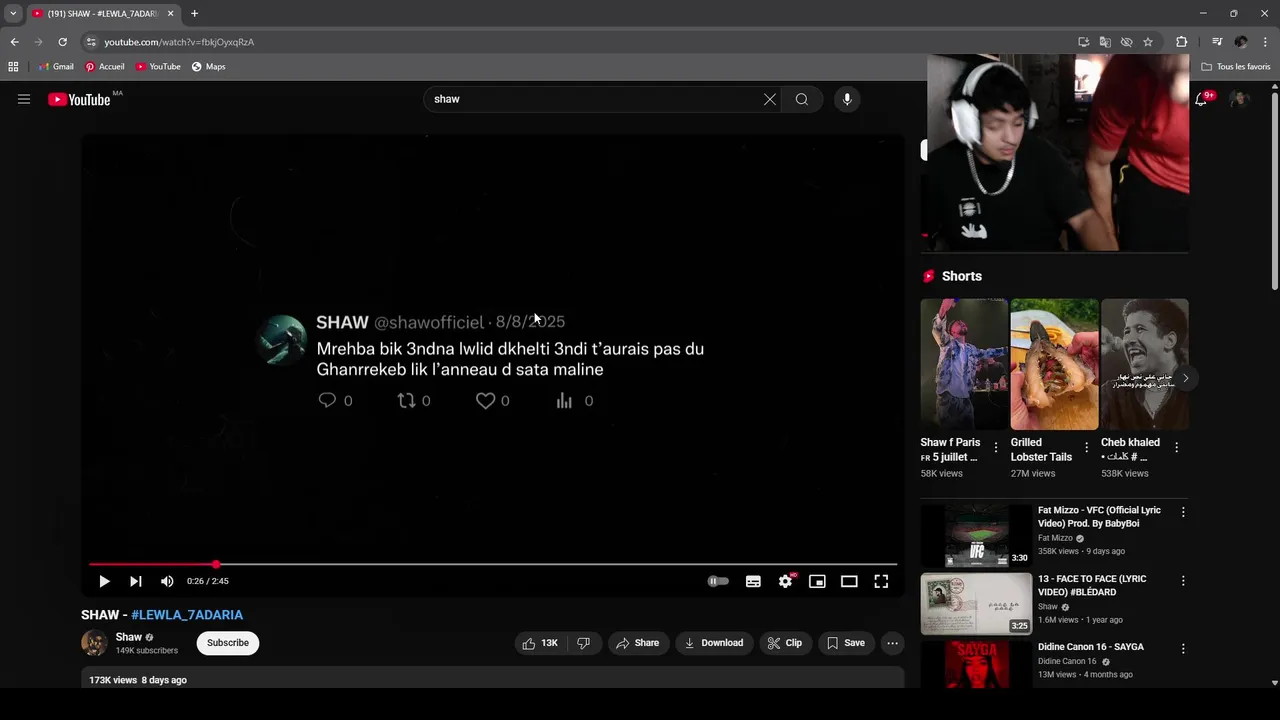Toggle subtitles/closed captions button
The height and width of the screenshot is (720, 1280).
(x=753, y=581)
